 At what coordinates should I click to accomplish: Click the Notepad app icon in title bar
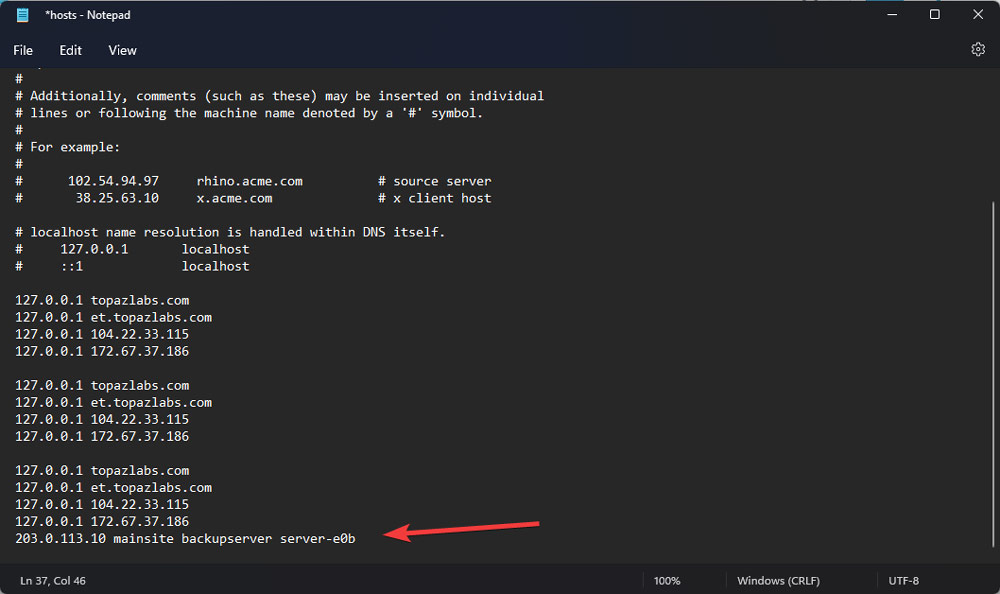pos(22,15)
